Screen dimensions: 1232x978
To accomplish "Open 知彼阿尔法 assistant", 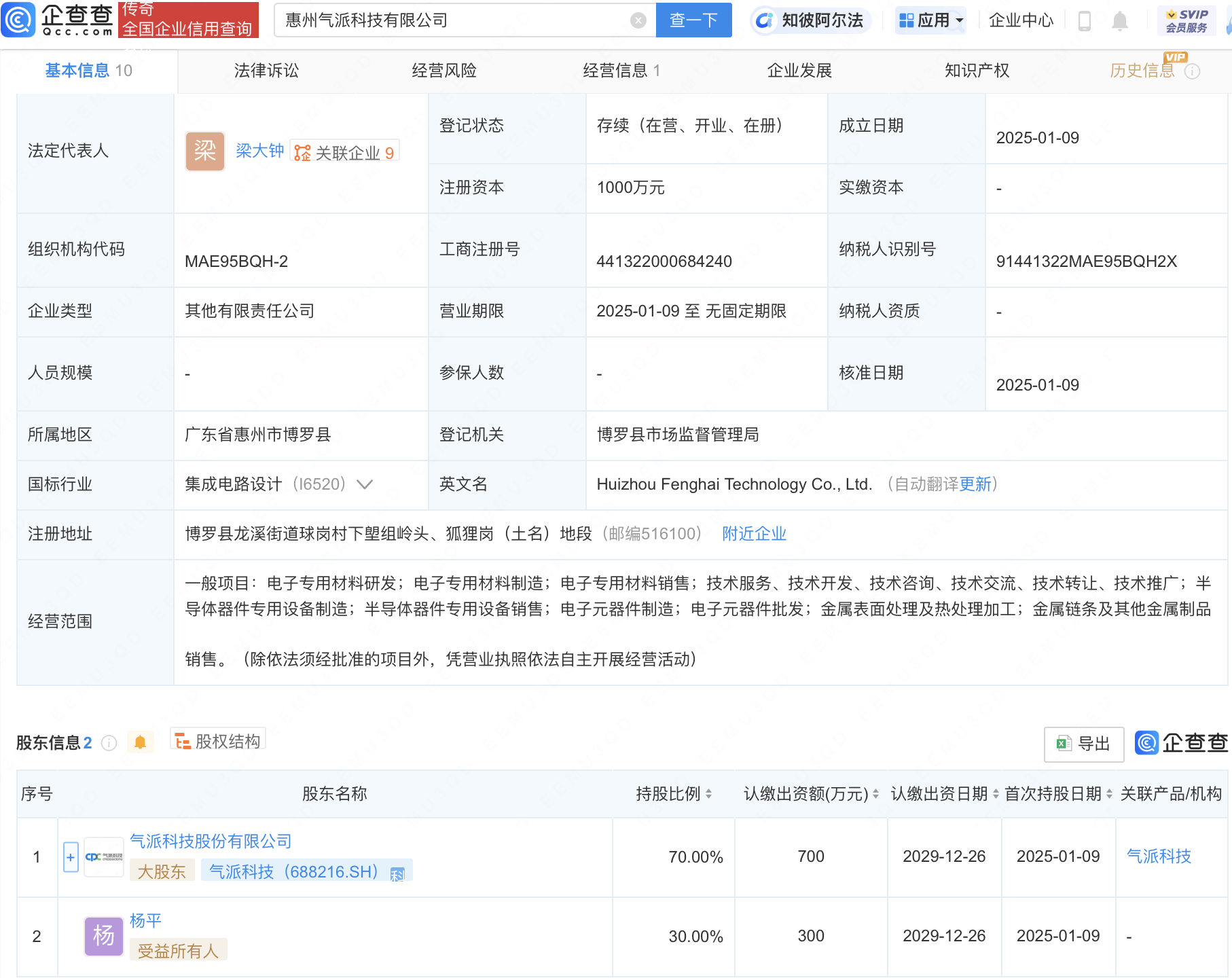I will [x=810, y=20].
